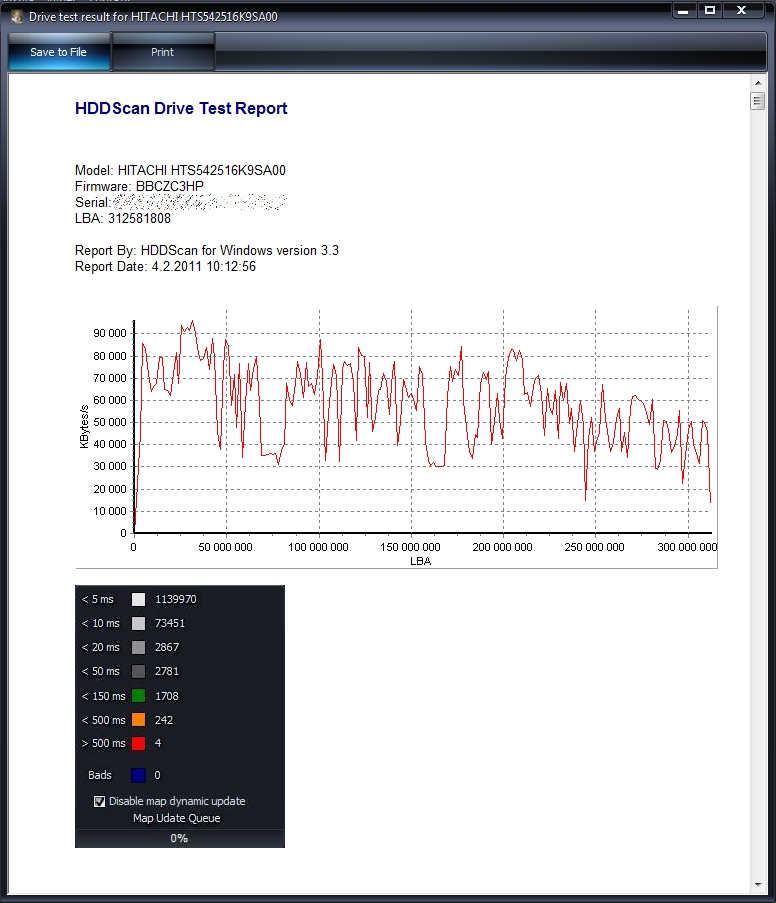Select the orange < 500 ms swatch

(x=139, y=720)
